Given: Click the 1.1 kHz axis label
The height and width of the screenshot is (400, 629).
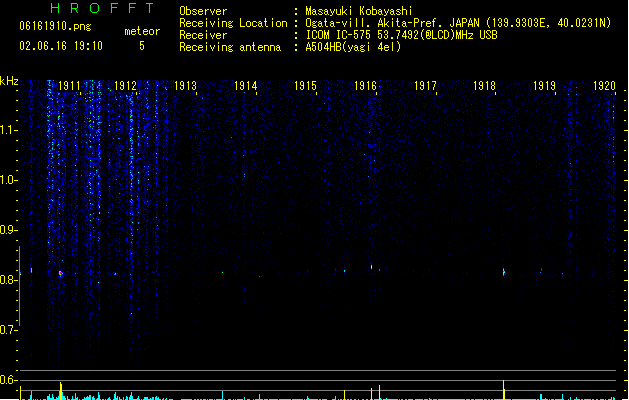Looking at the screenshot, I should (8, 130).
